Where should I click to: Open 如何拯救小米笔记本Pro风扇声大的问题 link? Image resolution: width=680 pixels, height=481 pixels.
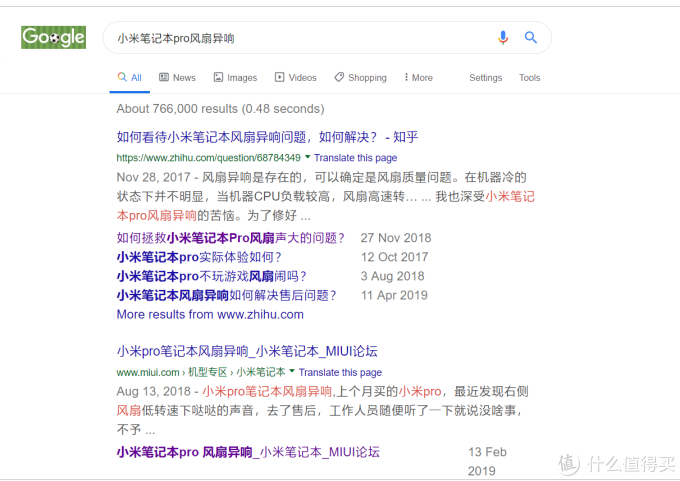click(230, 238)
